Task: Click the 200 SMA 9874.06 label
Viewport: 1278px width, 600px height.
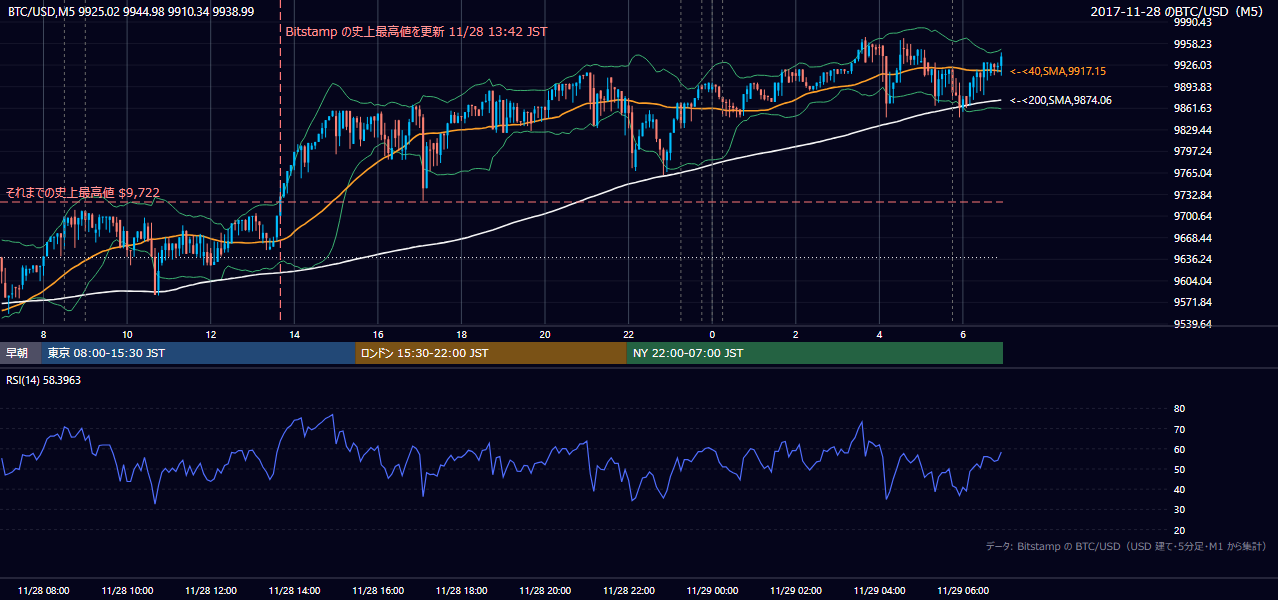Action: point(1060,100)
